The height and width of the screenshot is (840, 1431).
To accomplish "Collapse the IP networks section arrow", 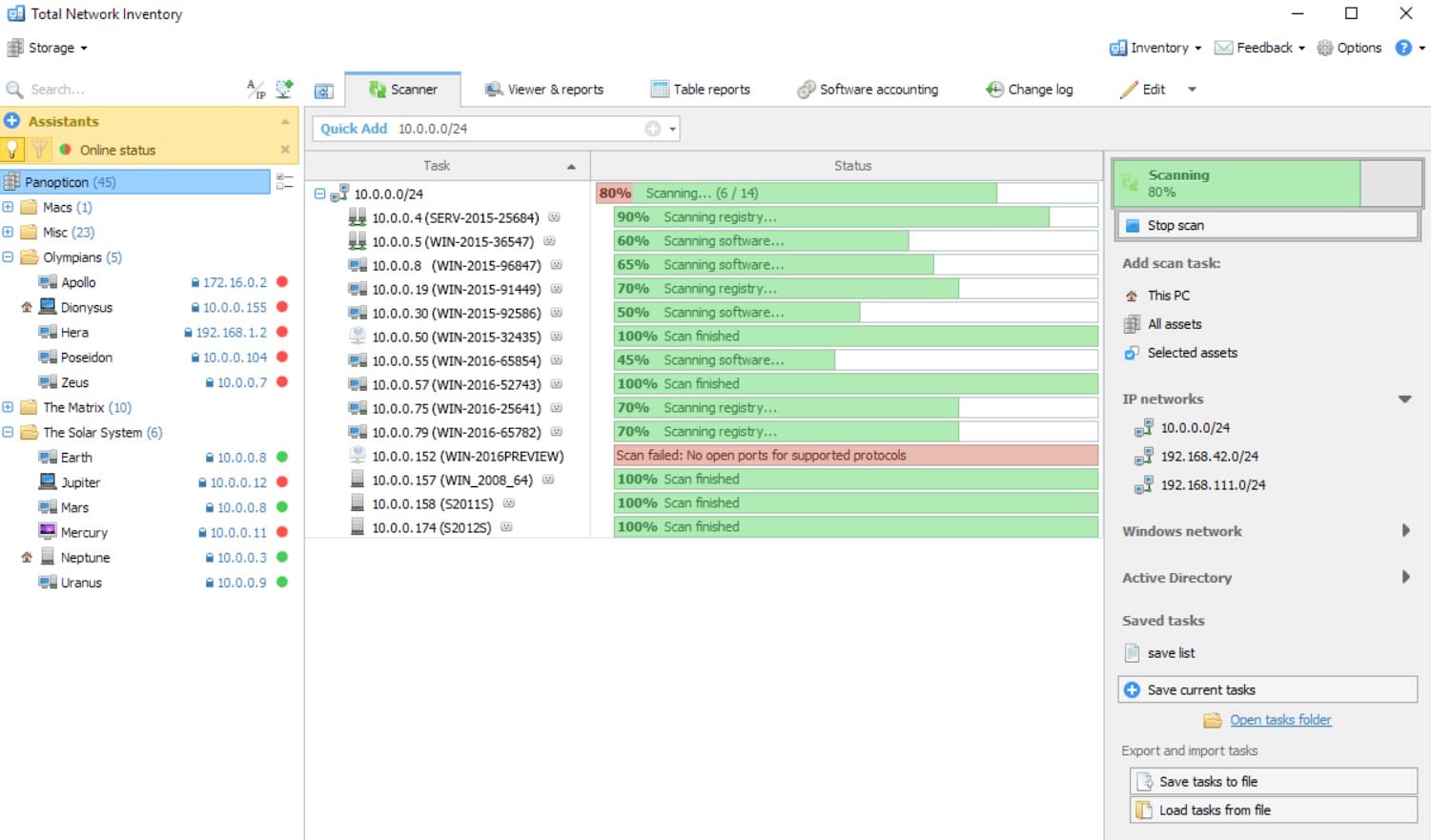I will pos(1404,400).
